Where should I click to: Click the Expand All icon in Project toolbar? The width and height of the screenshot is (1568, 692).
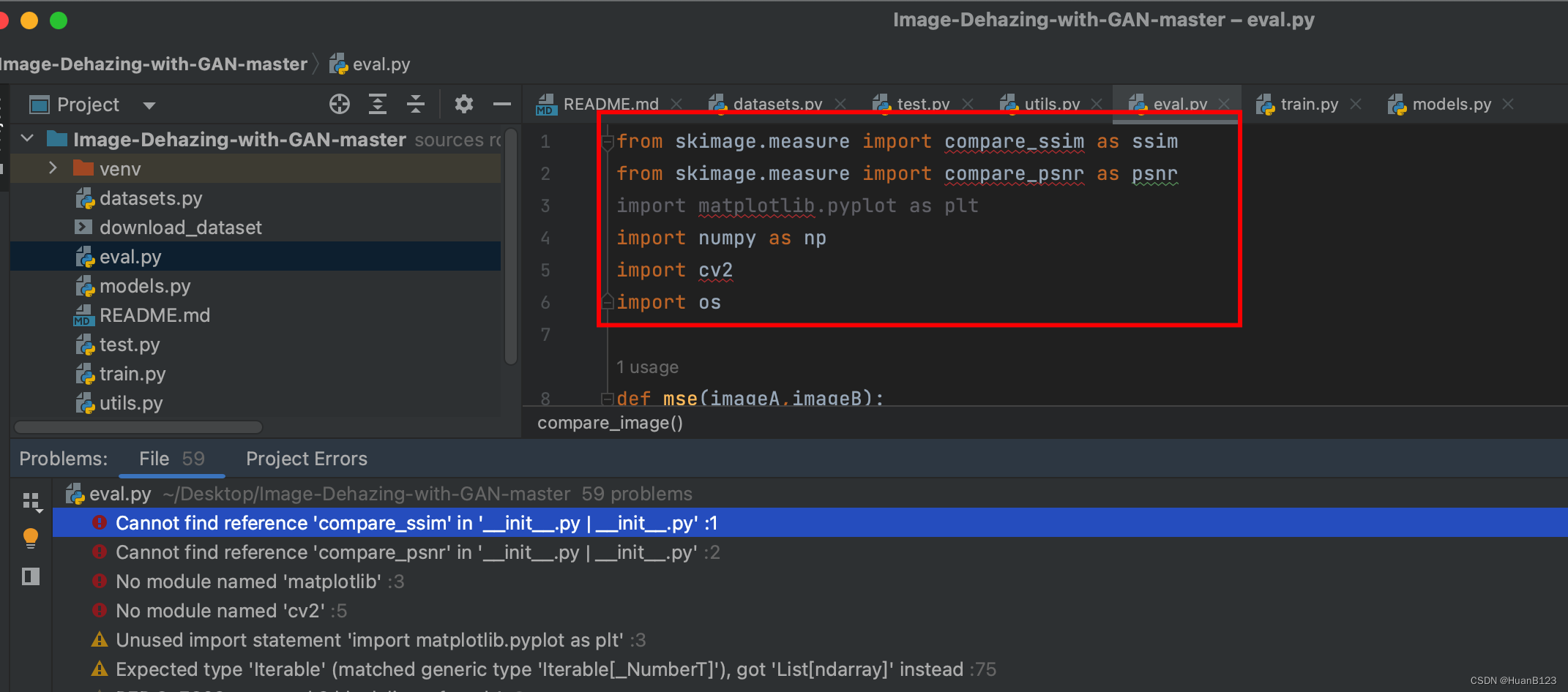tap(378, 105)
